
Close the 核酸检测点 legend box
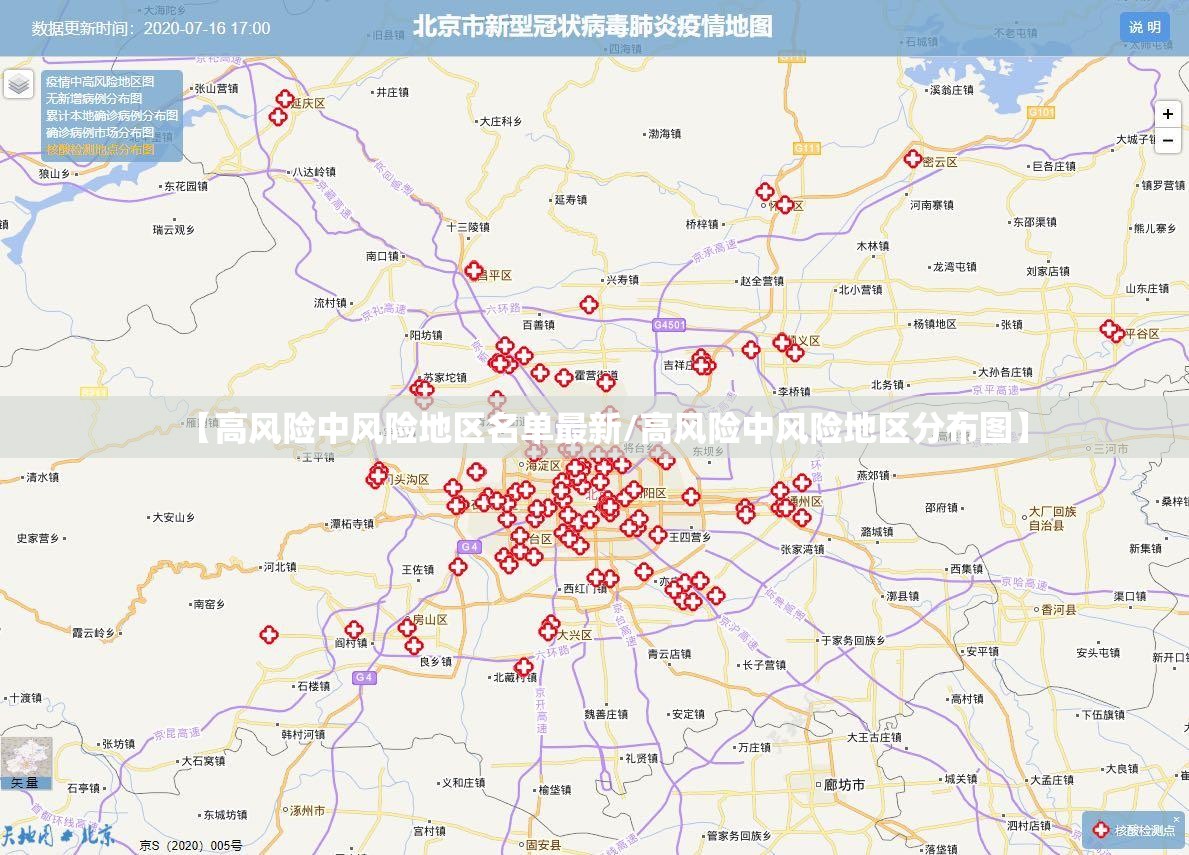click(1177, 819)
